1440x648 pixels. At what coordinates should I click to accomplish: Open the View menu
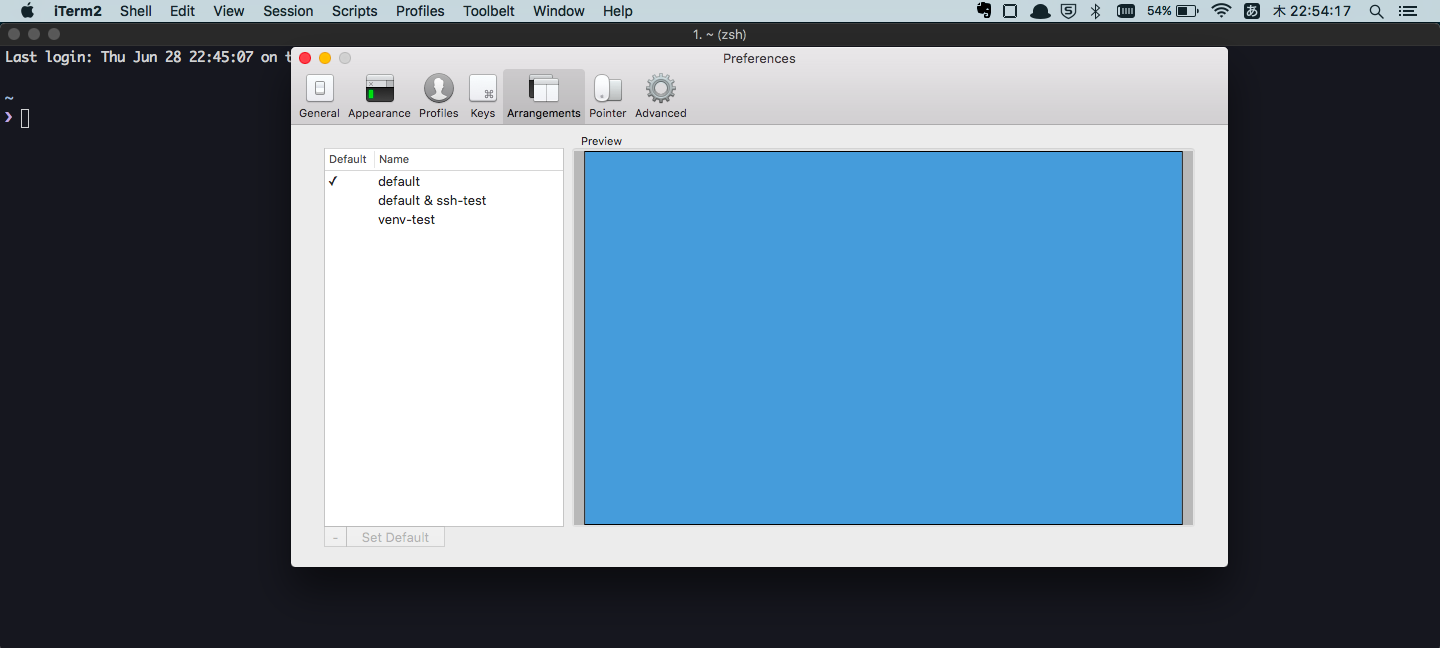[x=229, y=11]
